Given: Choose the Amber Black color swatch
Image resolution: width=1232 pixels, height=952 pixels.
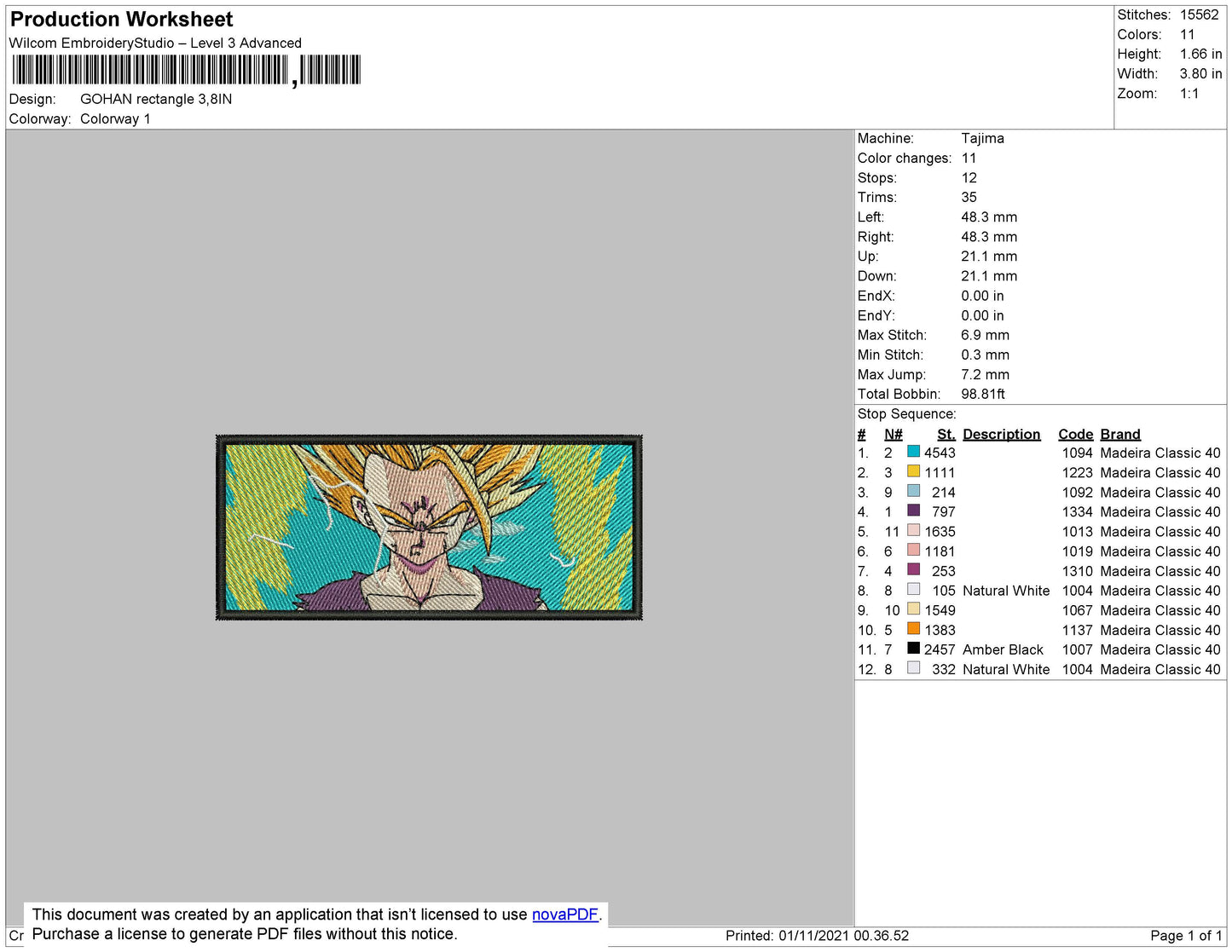Looking at the screenshot, I should coord(913,649).
